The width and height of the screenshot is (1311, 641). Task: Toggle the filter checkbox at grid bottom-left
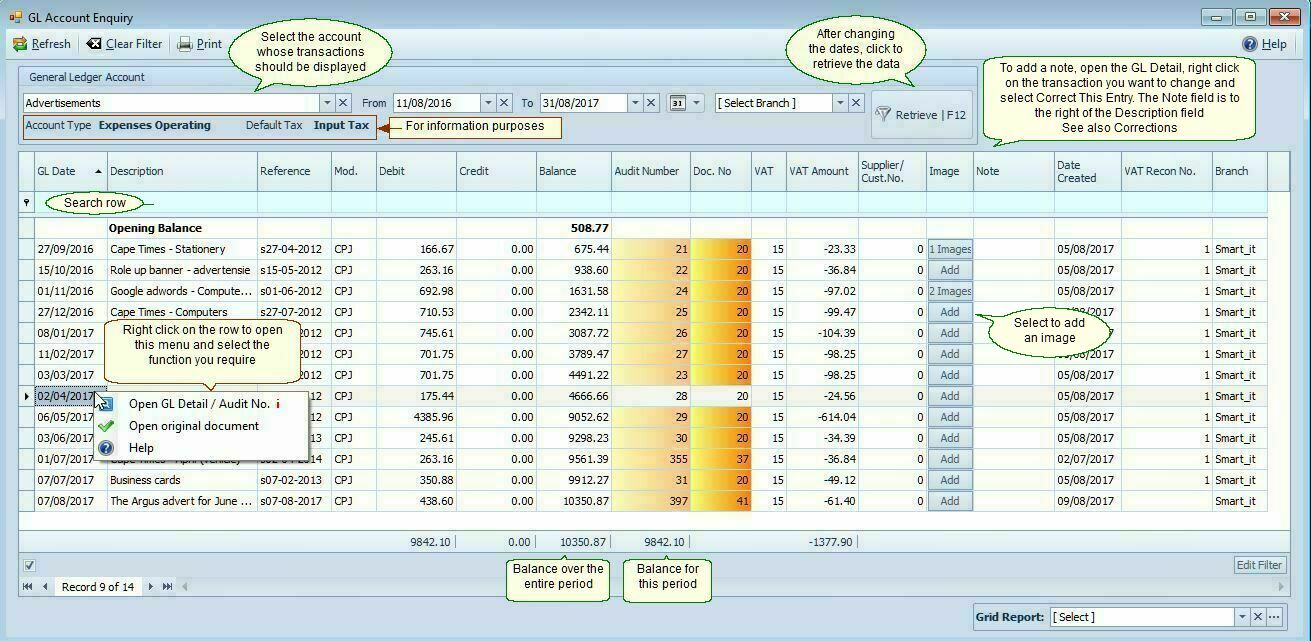pyautogui.click(x=29, y=566)
